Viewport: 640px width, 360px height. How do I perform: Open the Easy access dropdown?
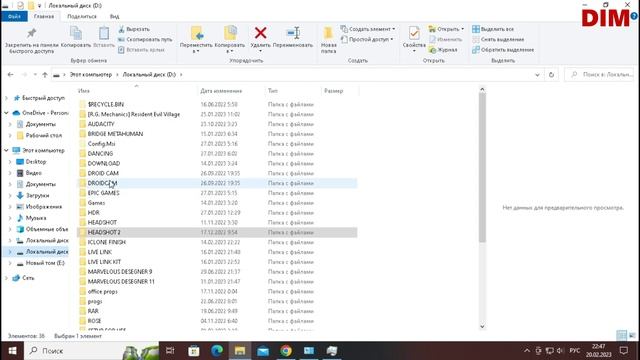(x=367, y=40)
